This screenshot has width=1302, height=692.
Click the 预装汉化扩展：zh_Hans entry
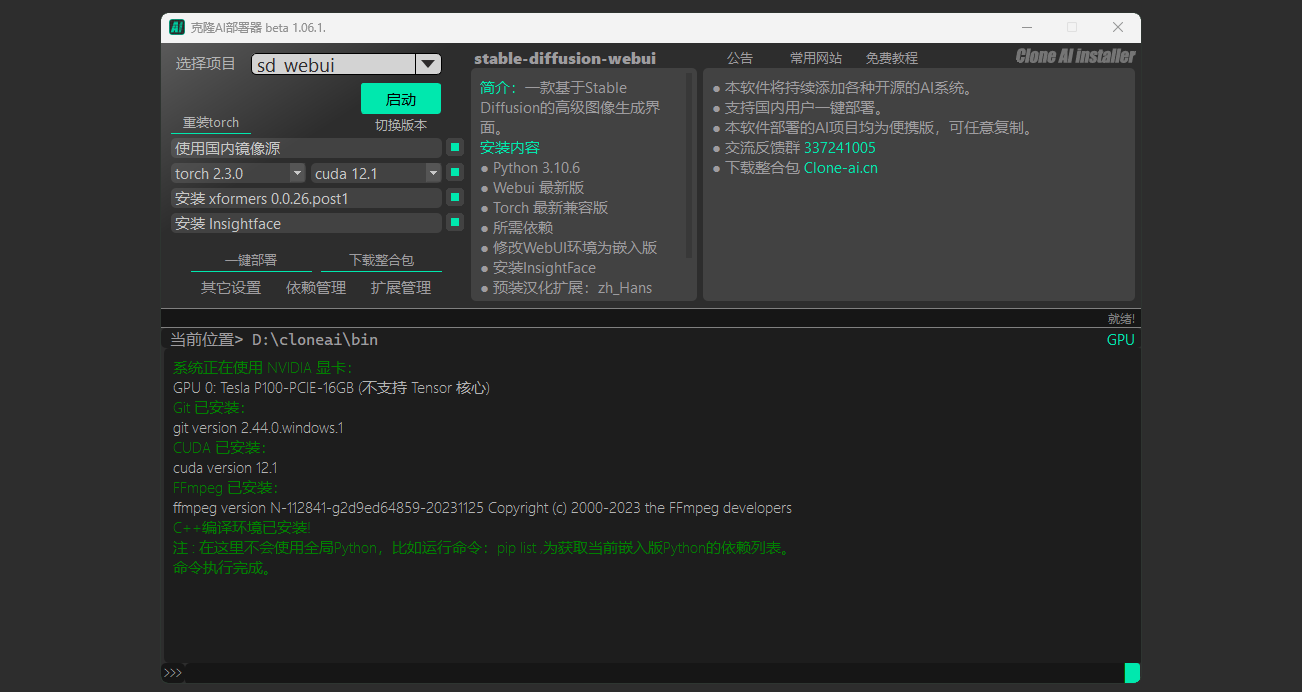click(572, 288)
